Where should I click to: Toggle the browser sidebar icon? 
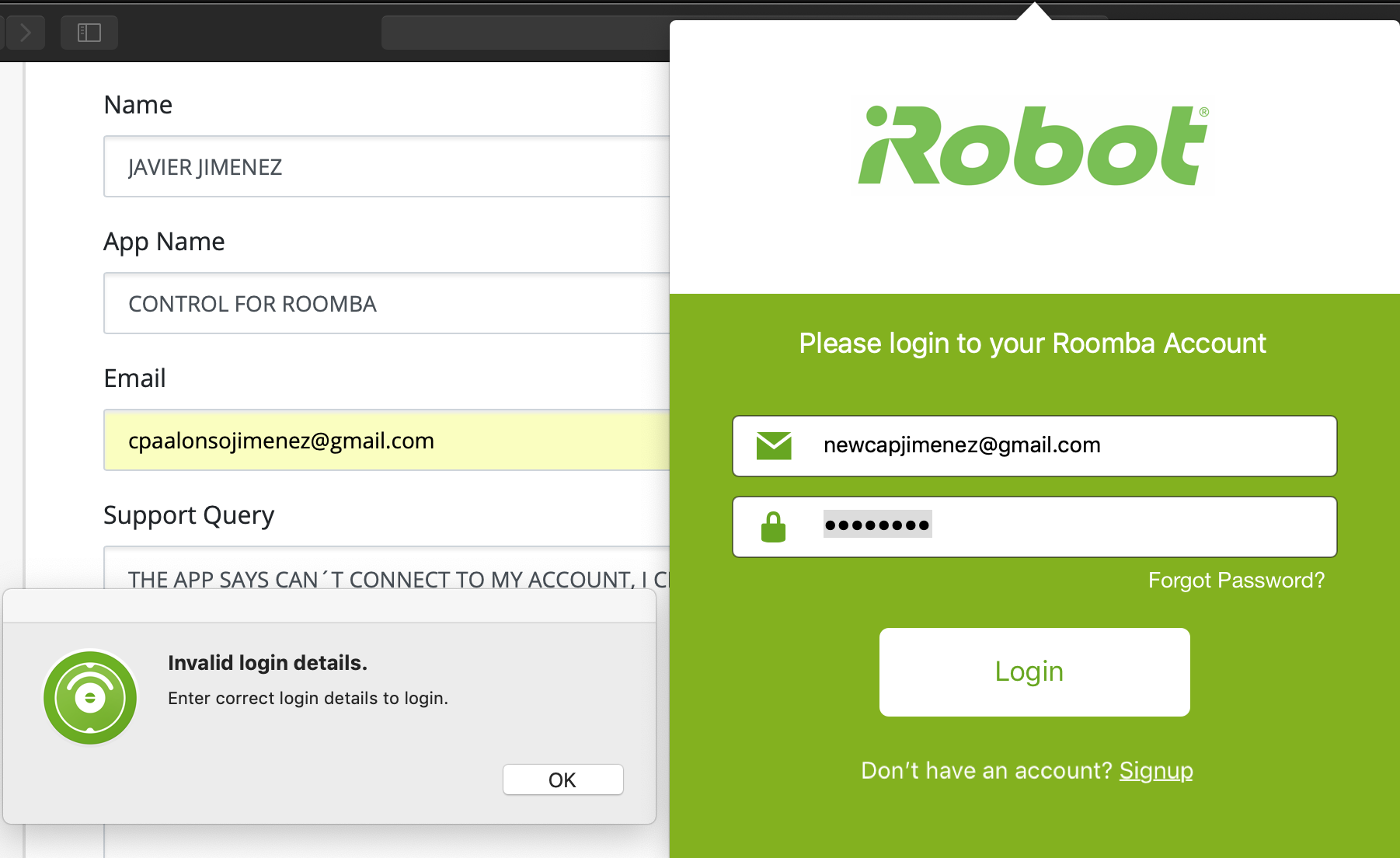89,33
